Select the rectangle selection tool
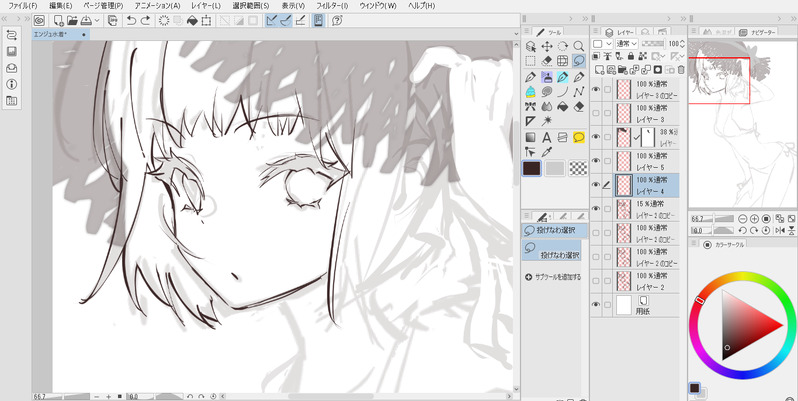This screenshot has width=798, height=401. coord(530,61)
